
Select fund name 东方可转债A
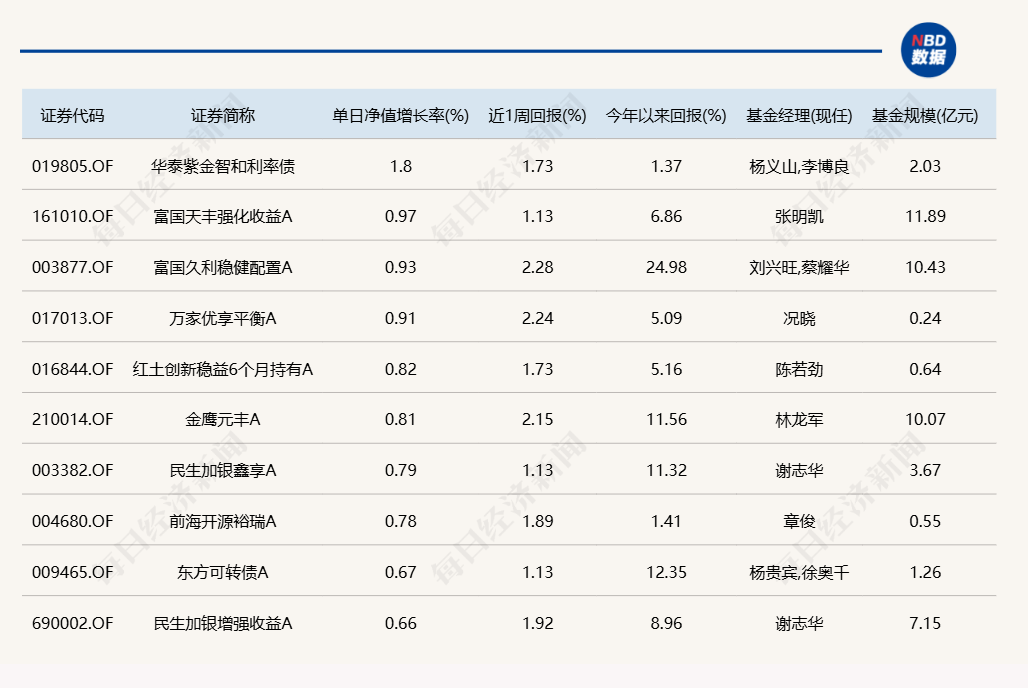tap(223, 573)
